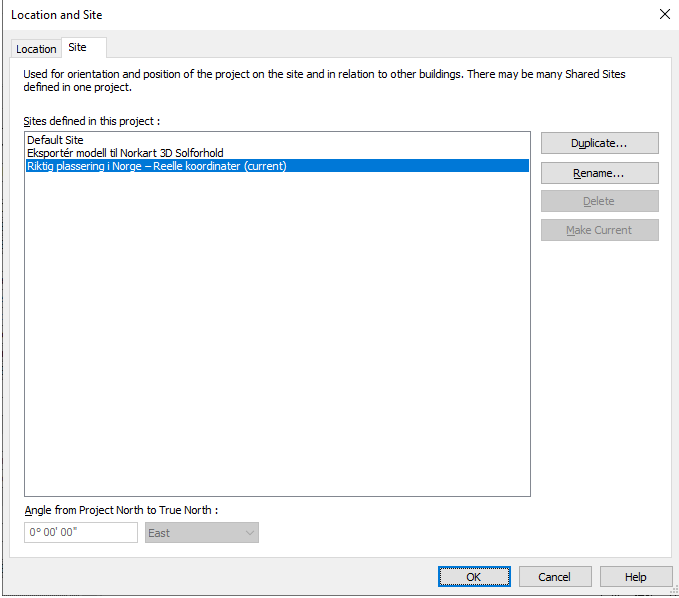679x598 pixels.
Task: Click the empty area of the sites list
Action: pyautogui.click(x=277, y=333)
